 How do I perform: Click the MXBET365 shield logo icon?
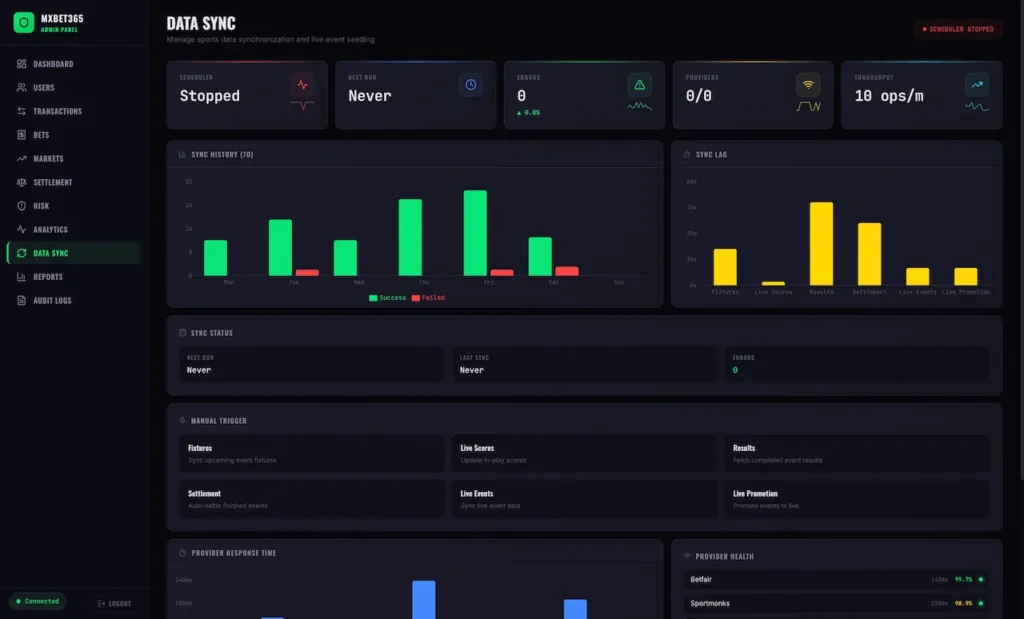(24, 23)
